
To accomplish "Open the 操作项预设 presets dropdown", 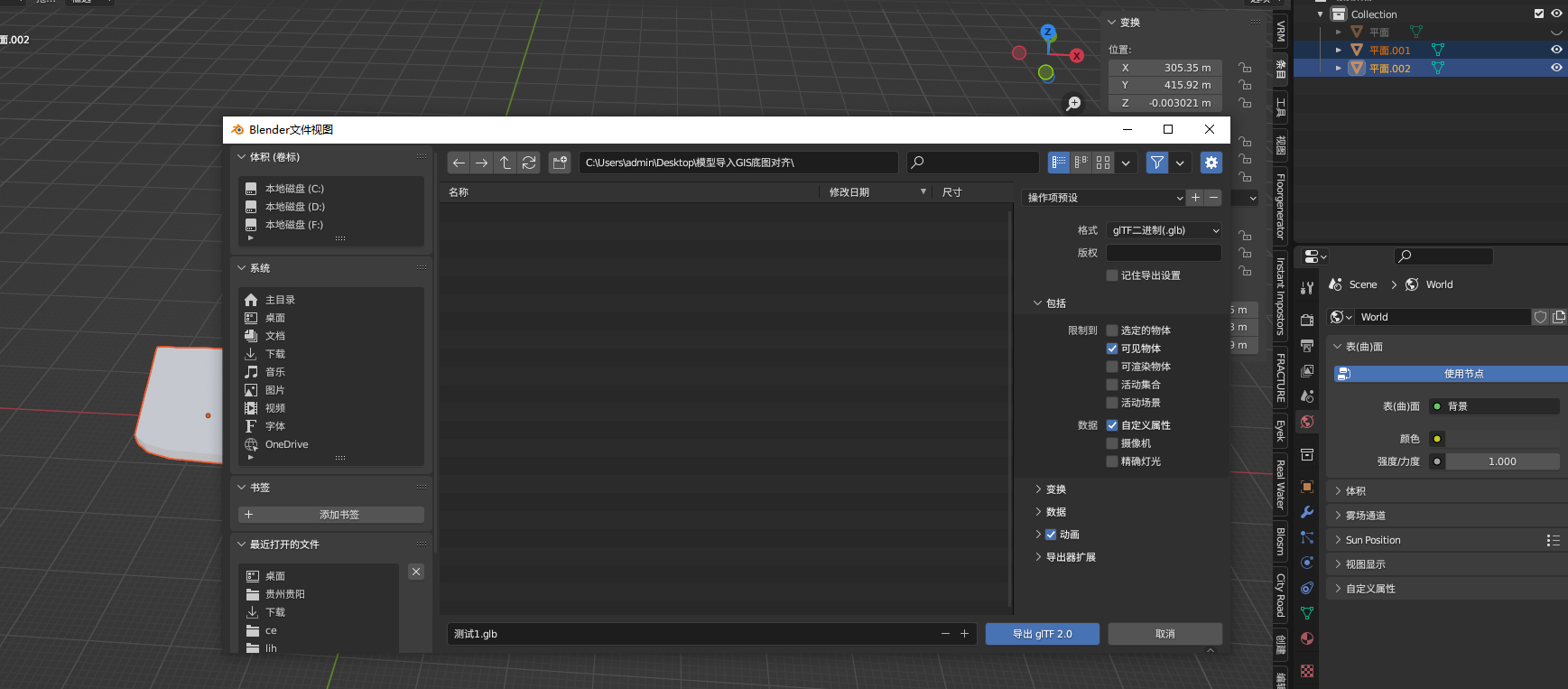I will coord(1103,198).
